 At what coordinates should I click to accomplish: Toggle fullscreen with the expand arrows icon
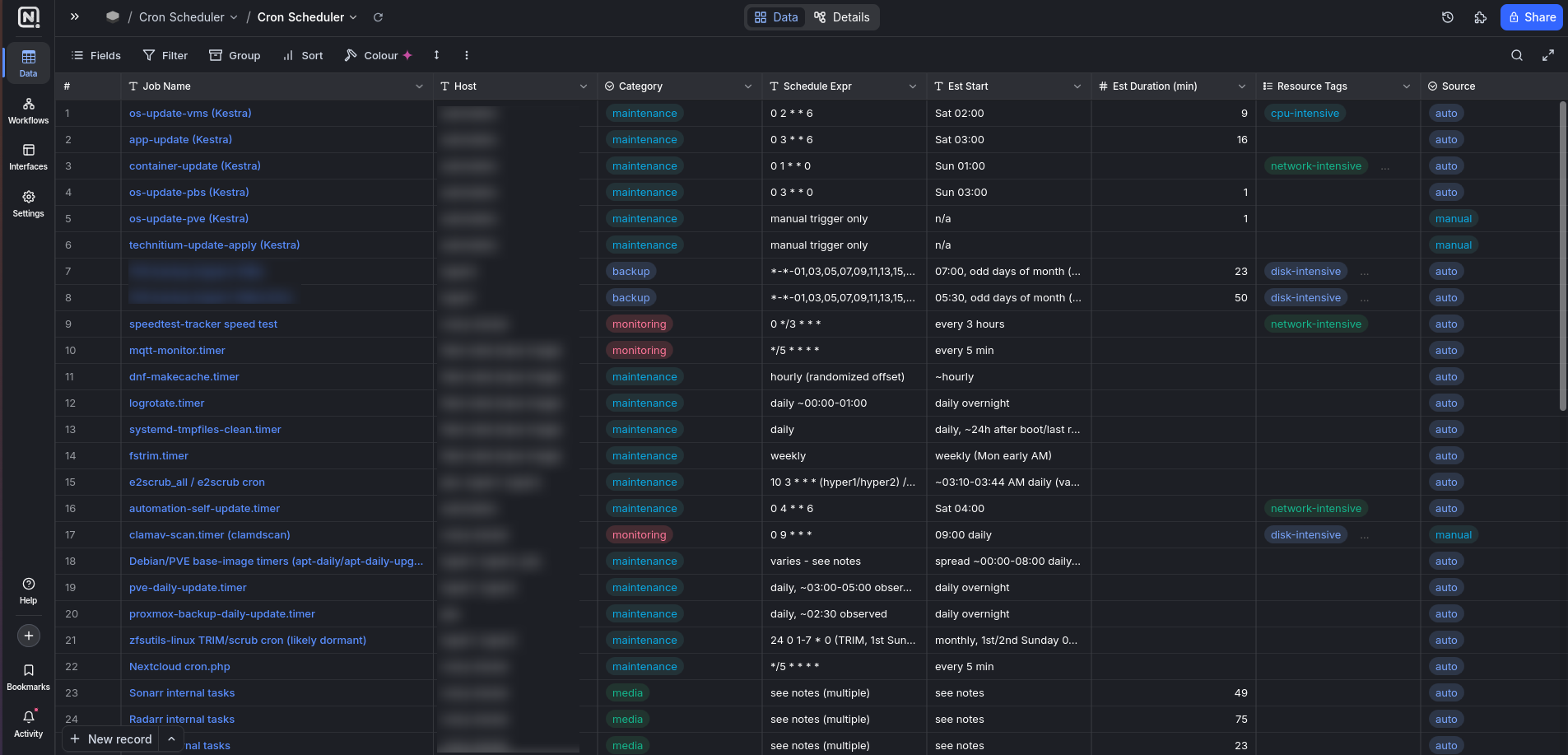click(x=1548, y=55)
